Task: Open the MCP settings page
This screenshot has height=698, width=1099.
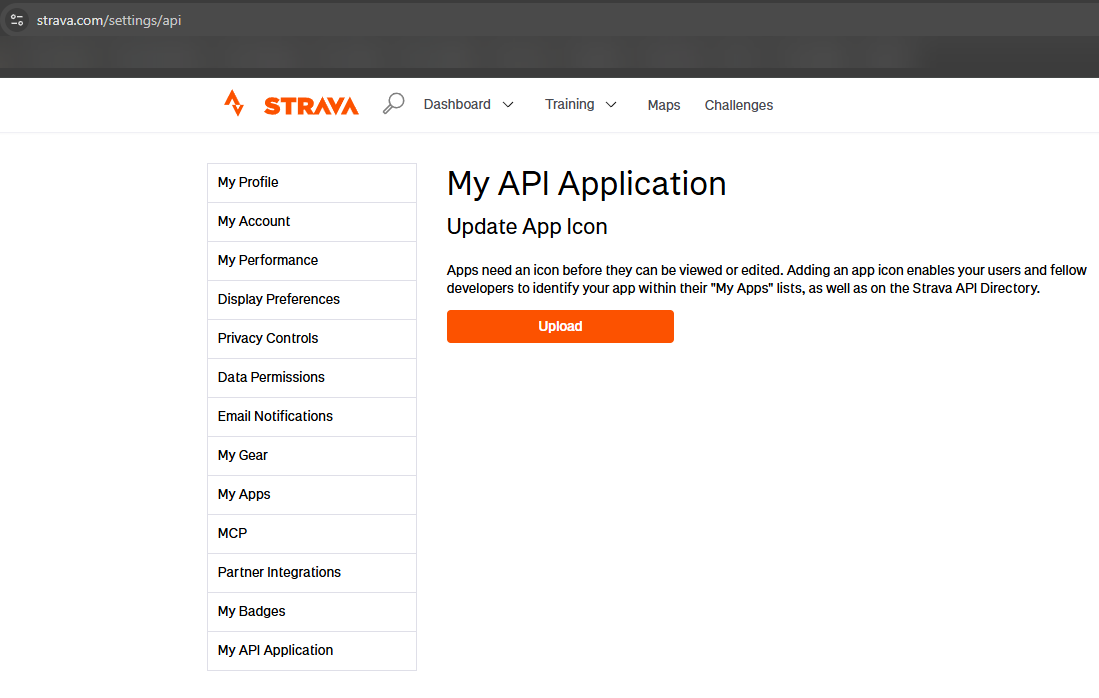Action: pyautogui.click(x=312, y=534)
